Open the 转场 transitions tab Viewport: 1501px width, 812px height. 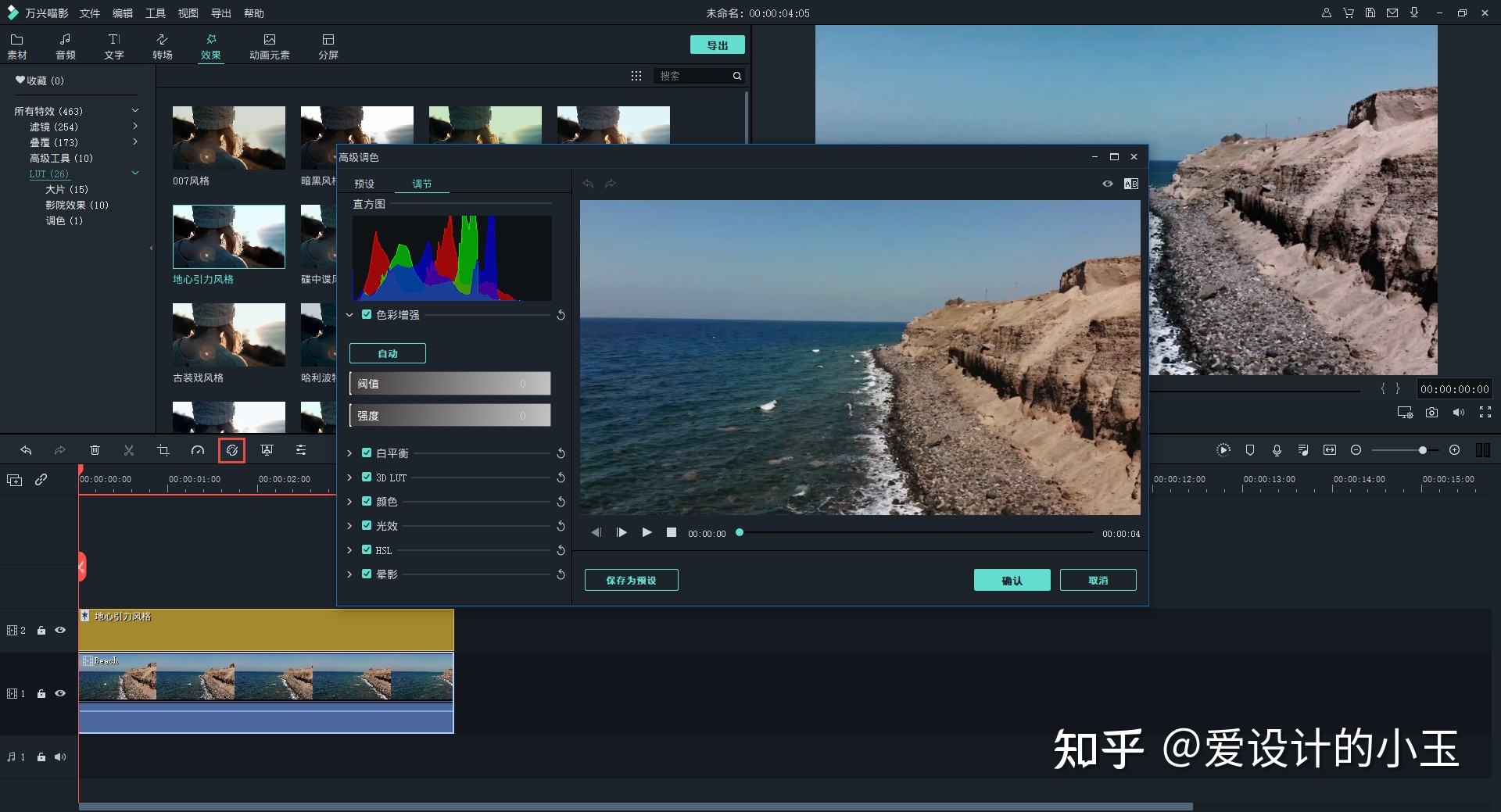[163, 46]
